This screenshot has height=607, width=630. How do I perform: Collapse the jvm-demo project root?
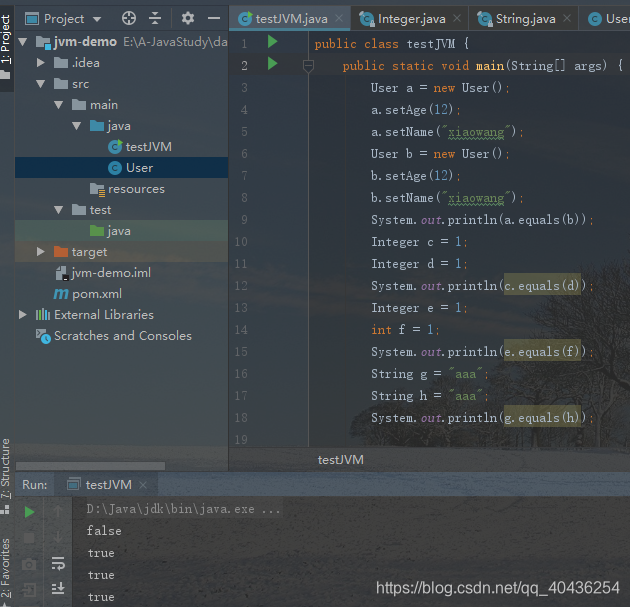pyautogui.click(x=23, y=41)
